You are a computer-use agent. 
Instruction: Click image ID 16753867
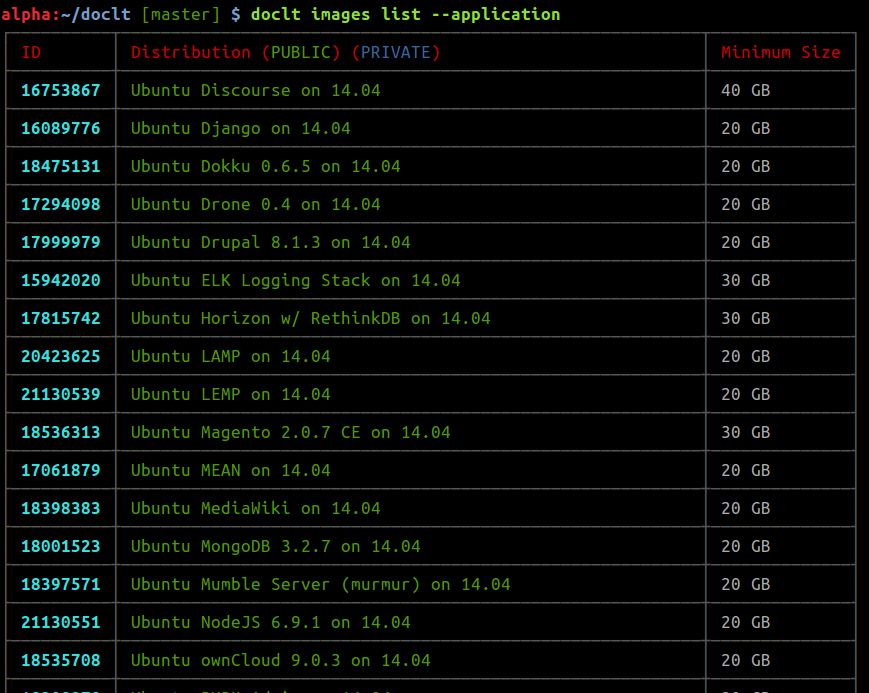58,90
